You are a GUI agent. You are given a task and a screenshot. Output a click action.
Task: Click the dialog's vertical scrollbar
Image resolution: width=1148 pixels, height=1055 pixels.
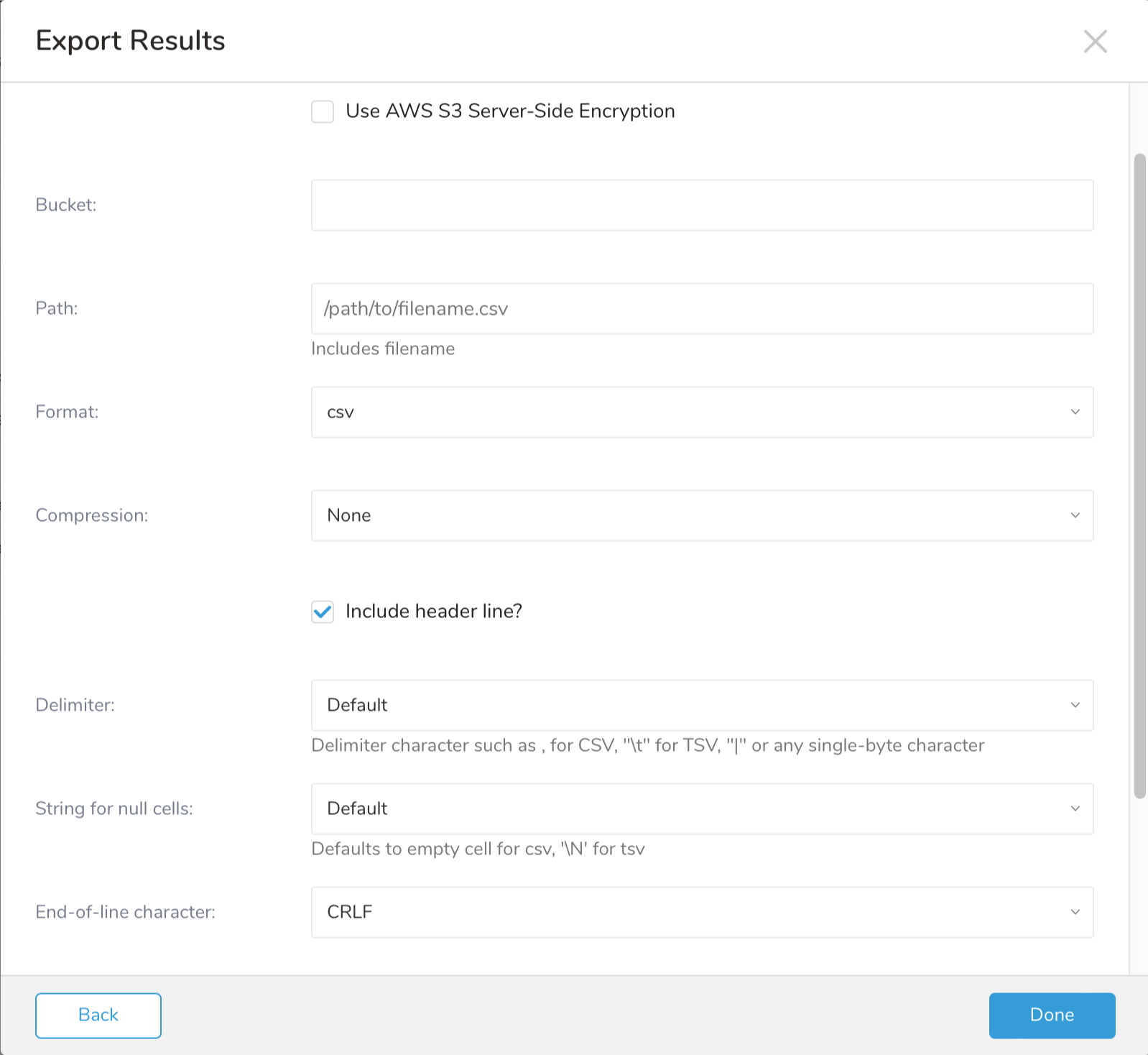1139,474
